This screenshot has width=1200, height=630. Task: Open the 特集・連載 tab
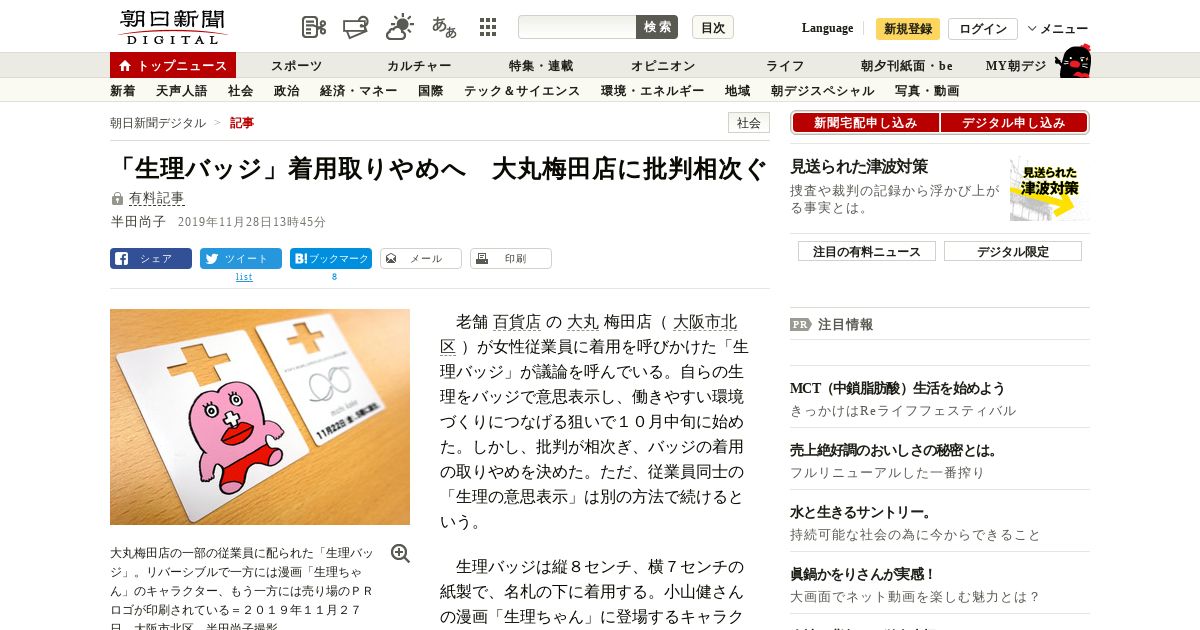coord(541,66)
